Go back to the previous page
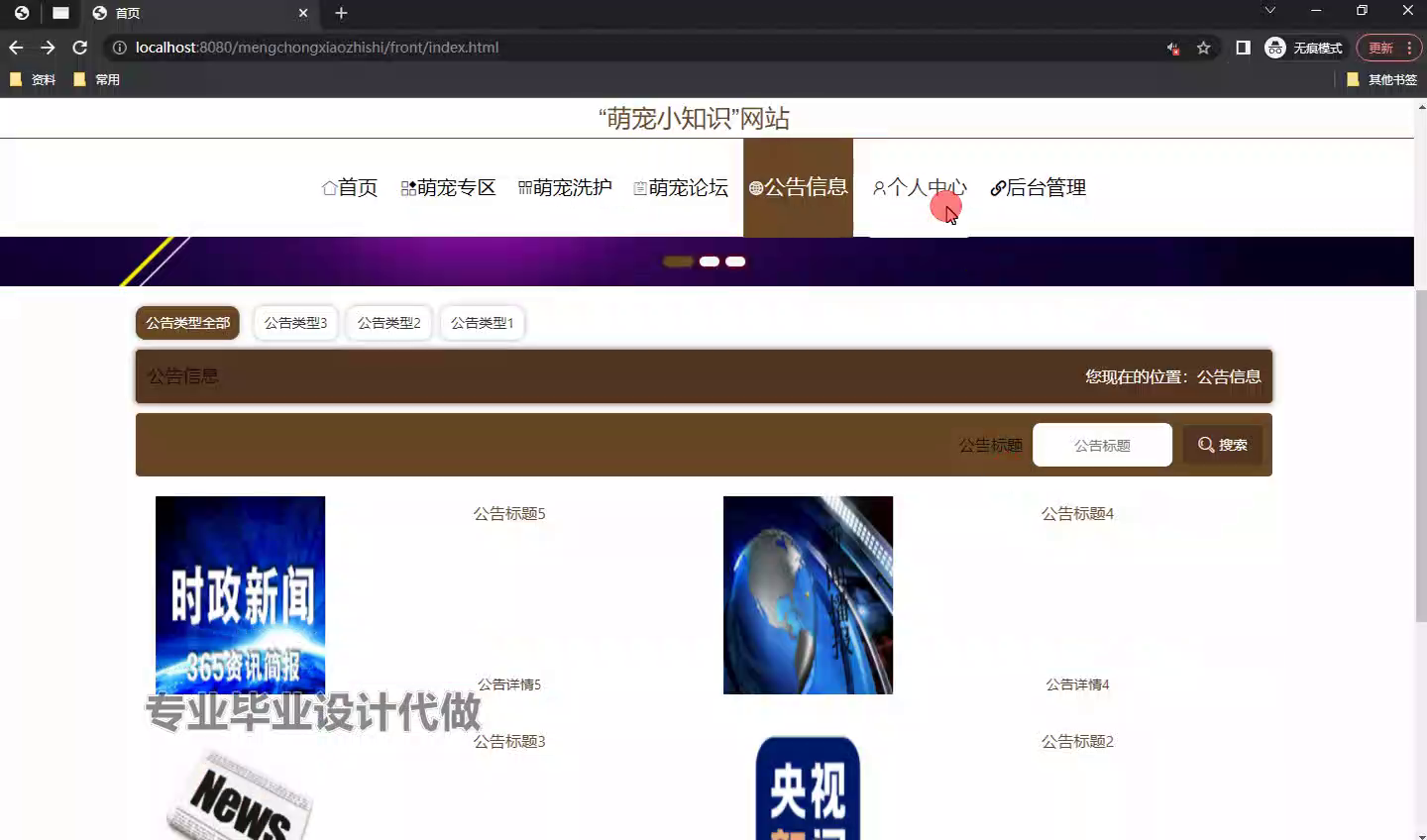The height and width of the screenshot is (840, 1427). [x=16, y=48]
